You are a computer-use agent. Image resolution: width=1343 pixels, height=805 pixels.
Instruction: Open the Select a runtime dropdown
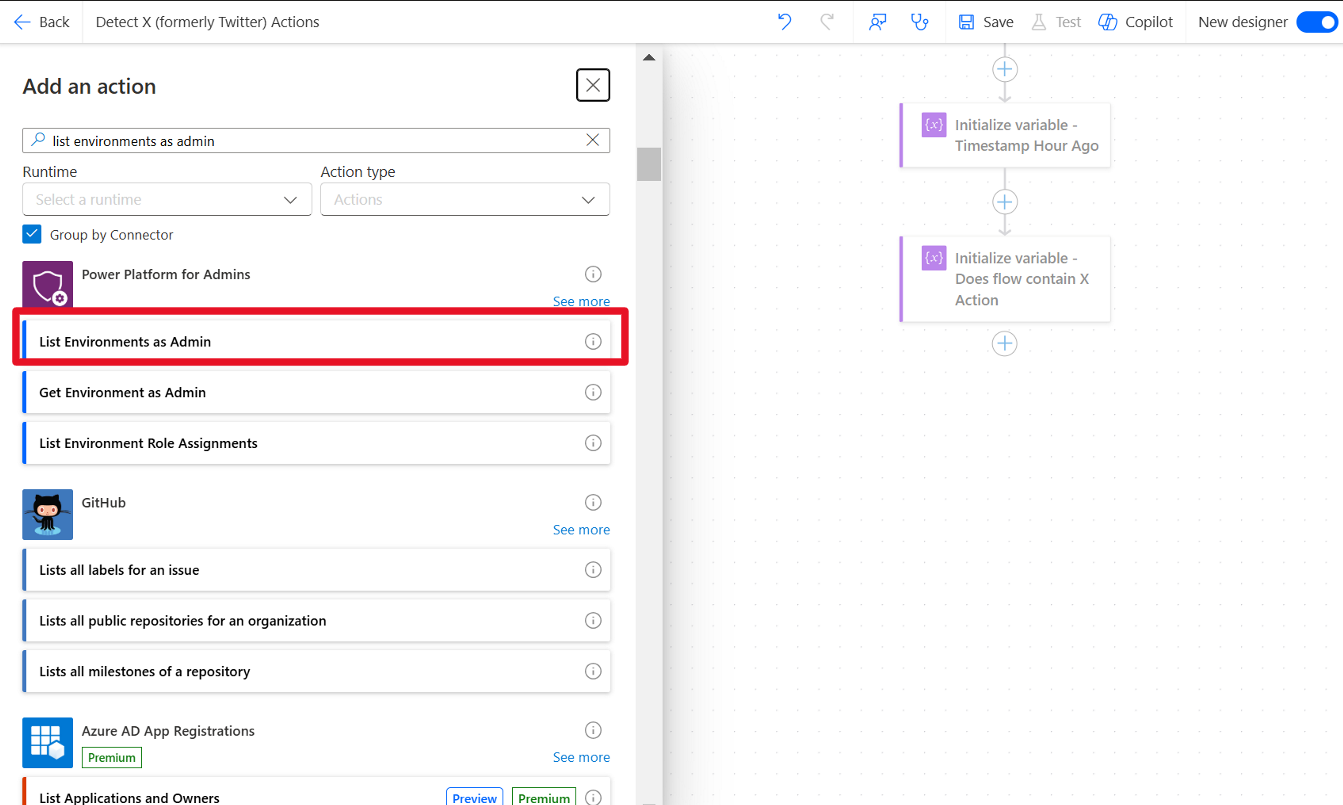[x=166, y=199]
